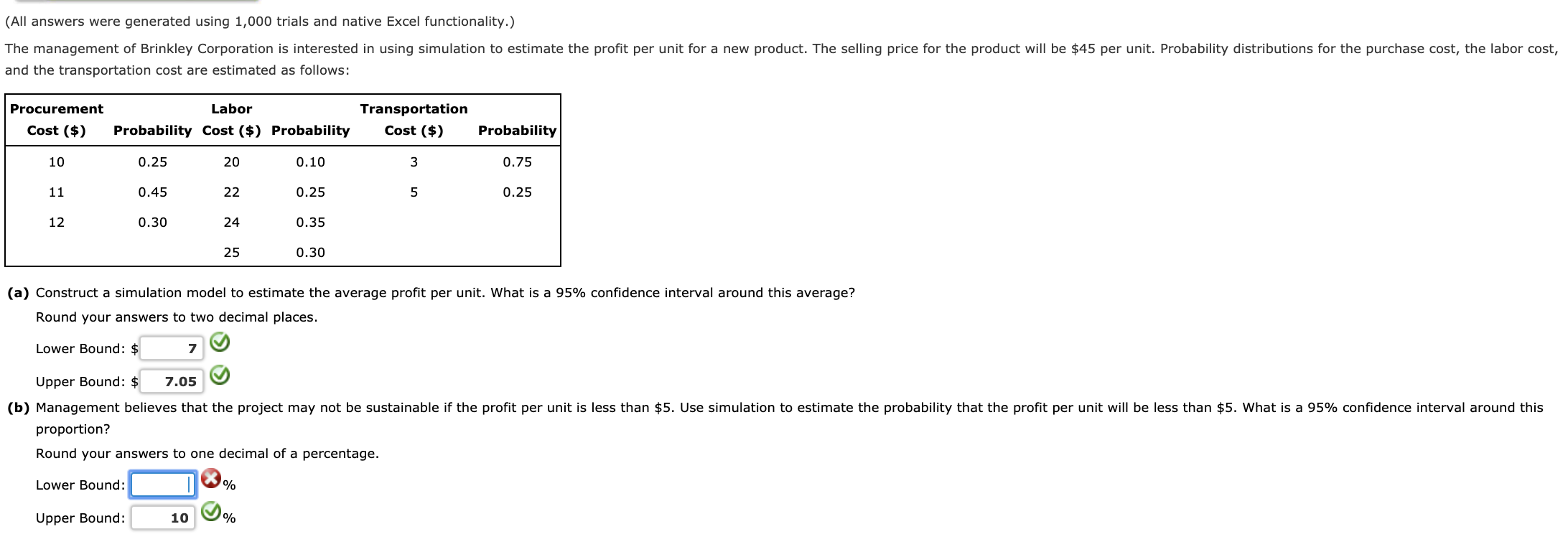Click the green checkmark beside Lower Bound $7
1568x547 pixels.
(x=220, y=344)
